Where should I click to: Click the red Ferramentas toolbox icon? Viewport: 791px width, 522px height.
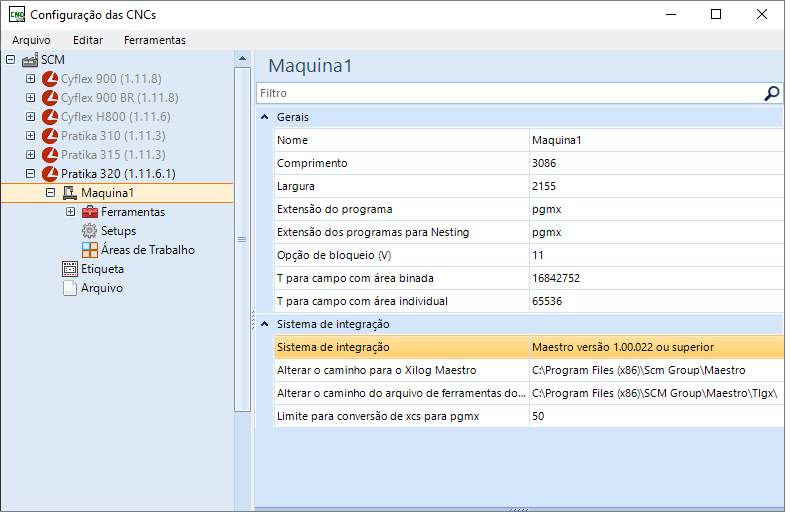(90, 212)
